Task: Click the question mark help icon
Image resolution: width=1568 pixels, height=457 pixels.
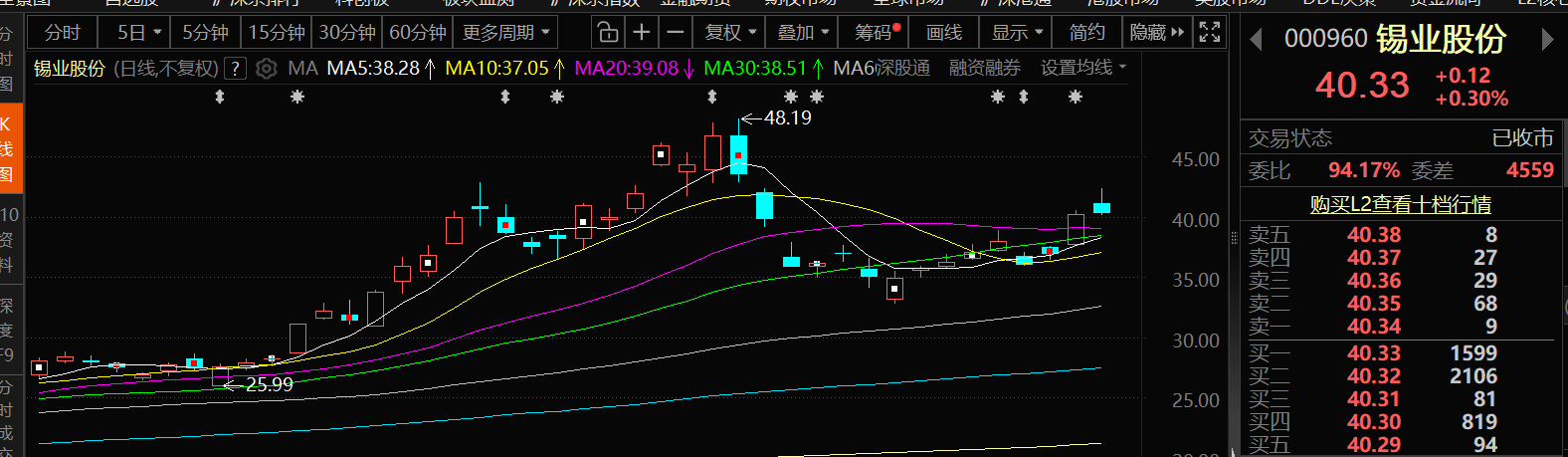Action: click(235, 69)
